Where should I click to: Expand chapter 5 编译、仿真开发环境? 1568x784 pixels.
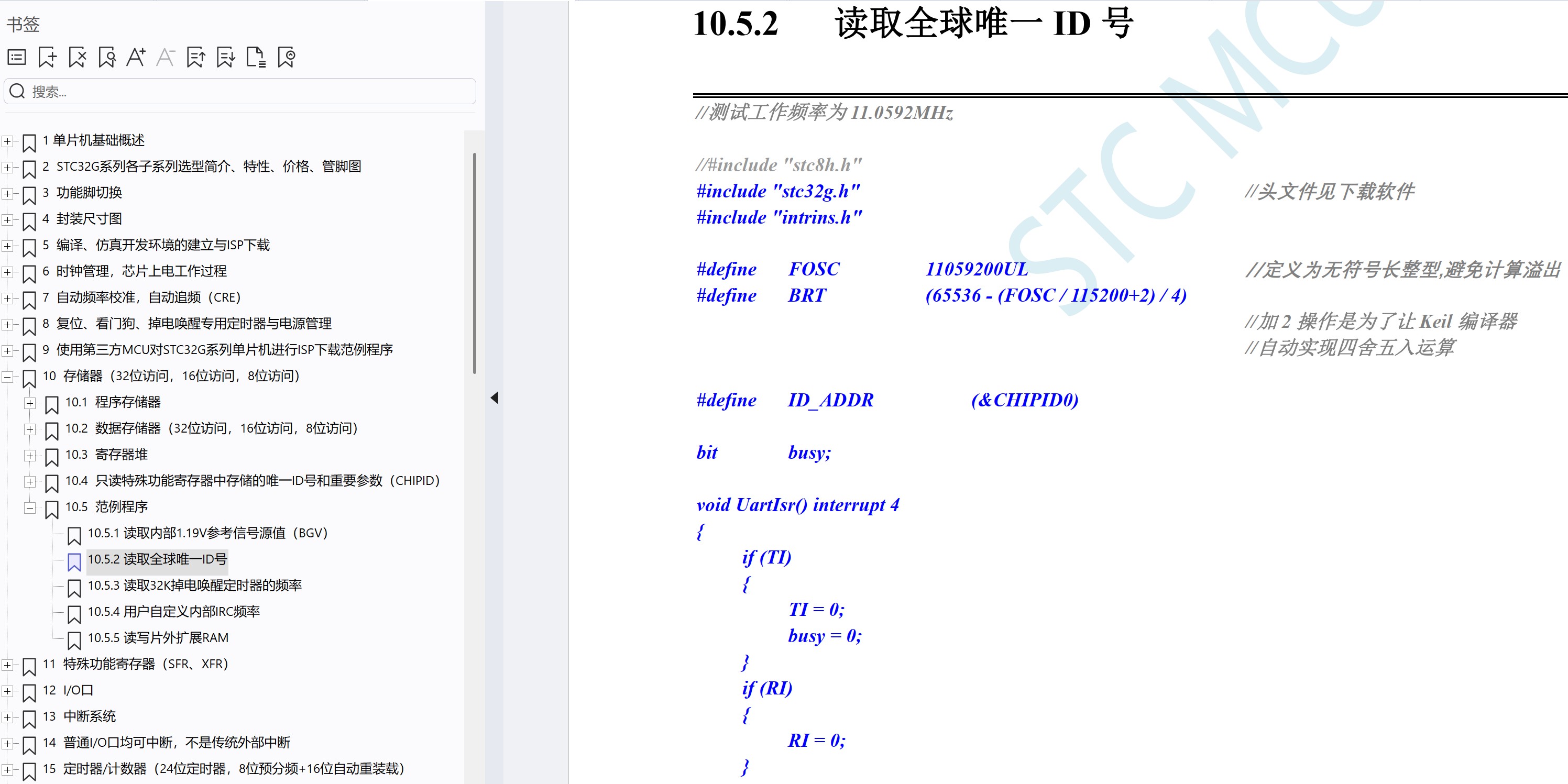click(7, 246)
